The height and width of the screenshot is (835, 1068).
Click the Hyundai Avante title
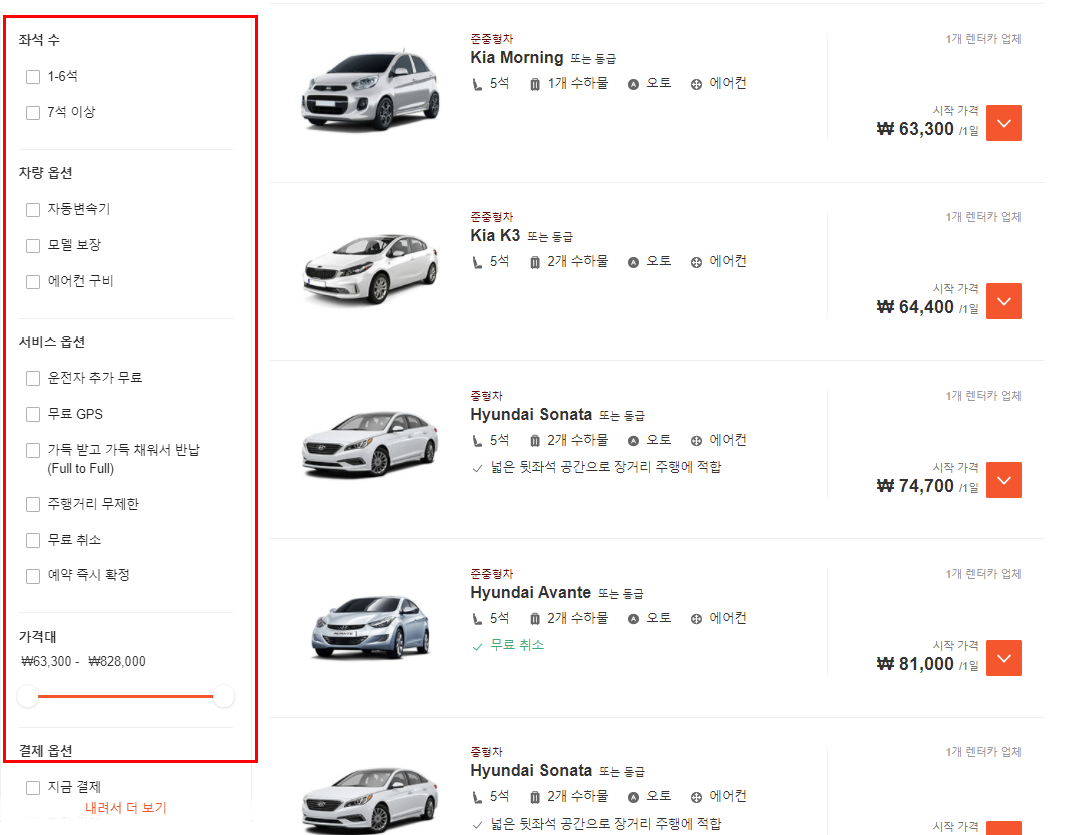(x=531, y=593)
